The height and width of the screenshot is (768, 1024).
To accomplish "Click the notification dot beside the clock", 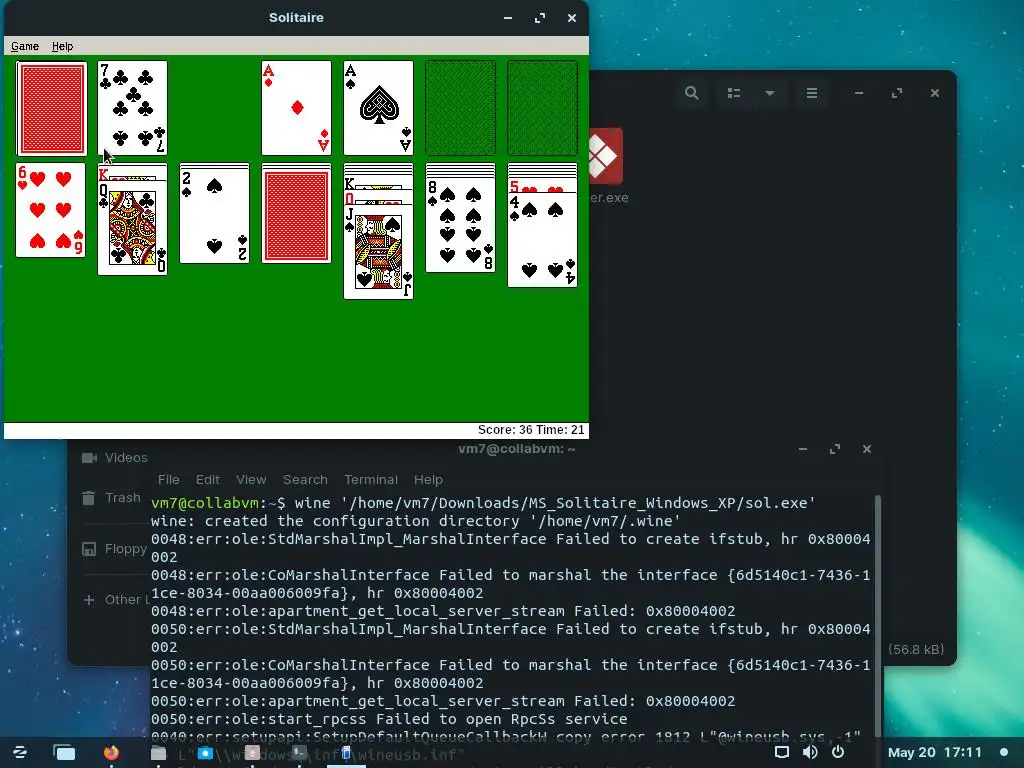I will click(x=1004, y=752).
